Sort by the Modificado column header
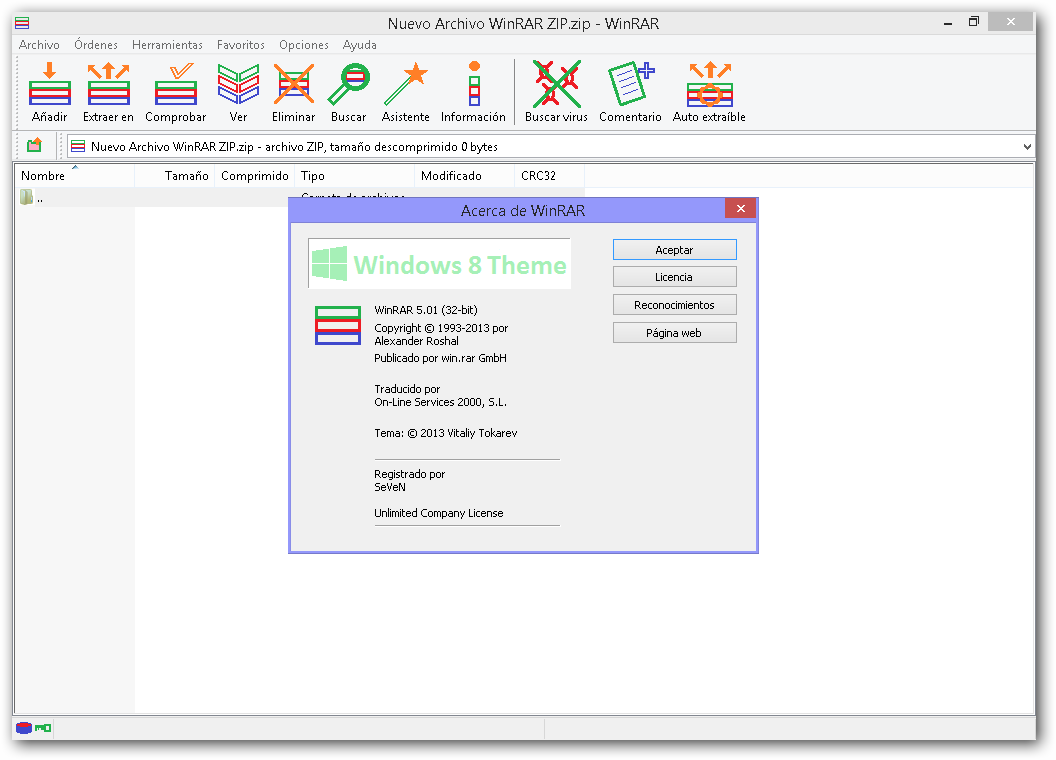This screenshot has height=760, width=1056. [464, 175]
